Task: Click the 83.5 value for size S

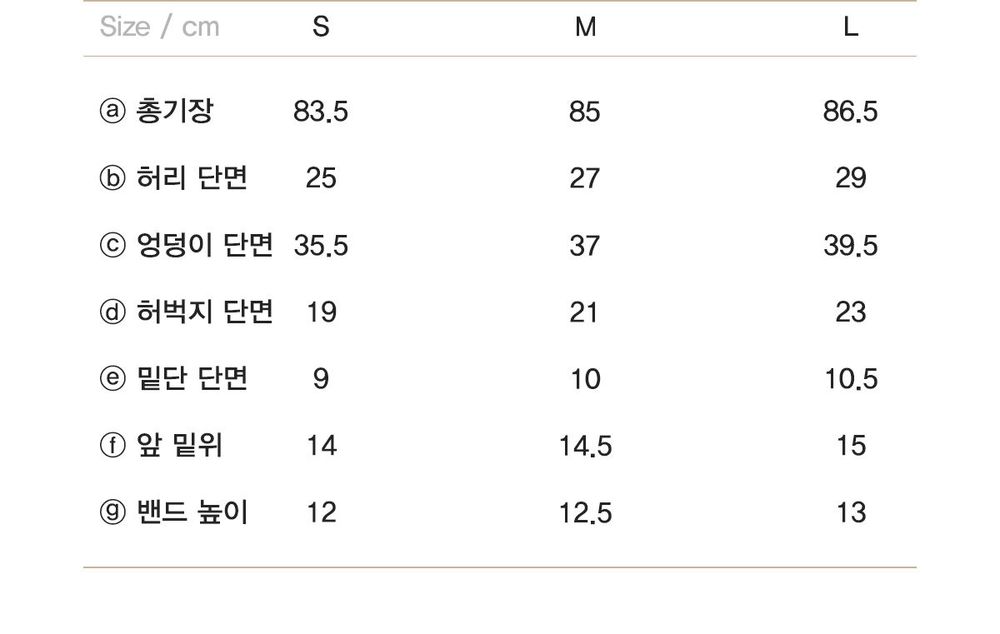Action: point(321,112)
